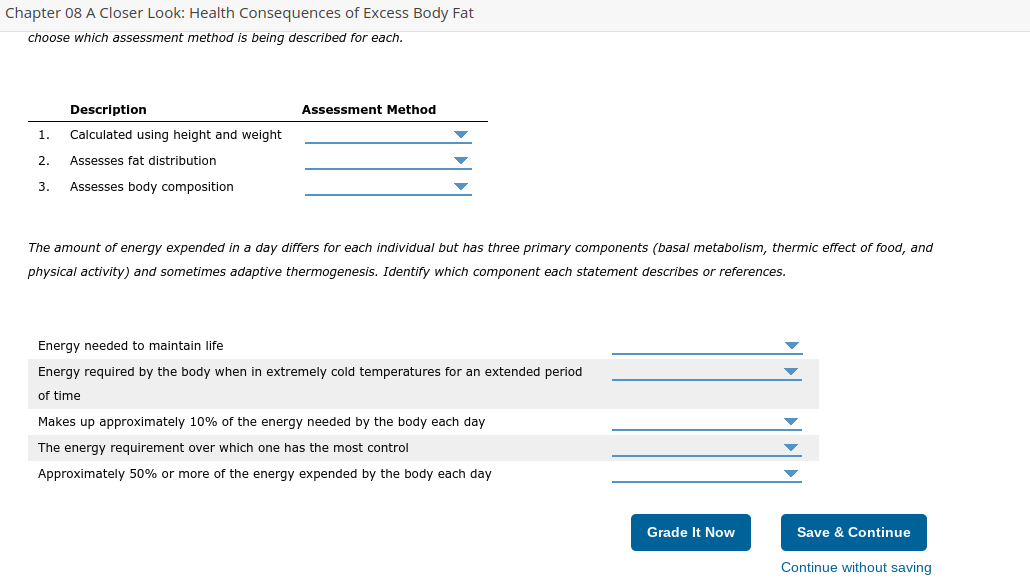Click dropdown arrow for approximately 50% energy statement
Screen dimensions: 1030x581
(x=791, y=474)
